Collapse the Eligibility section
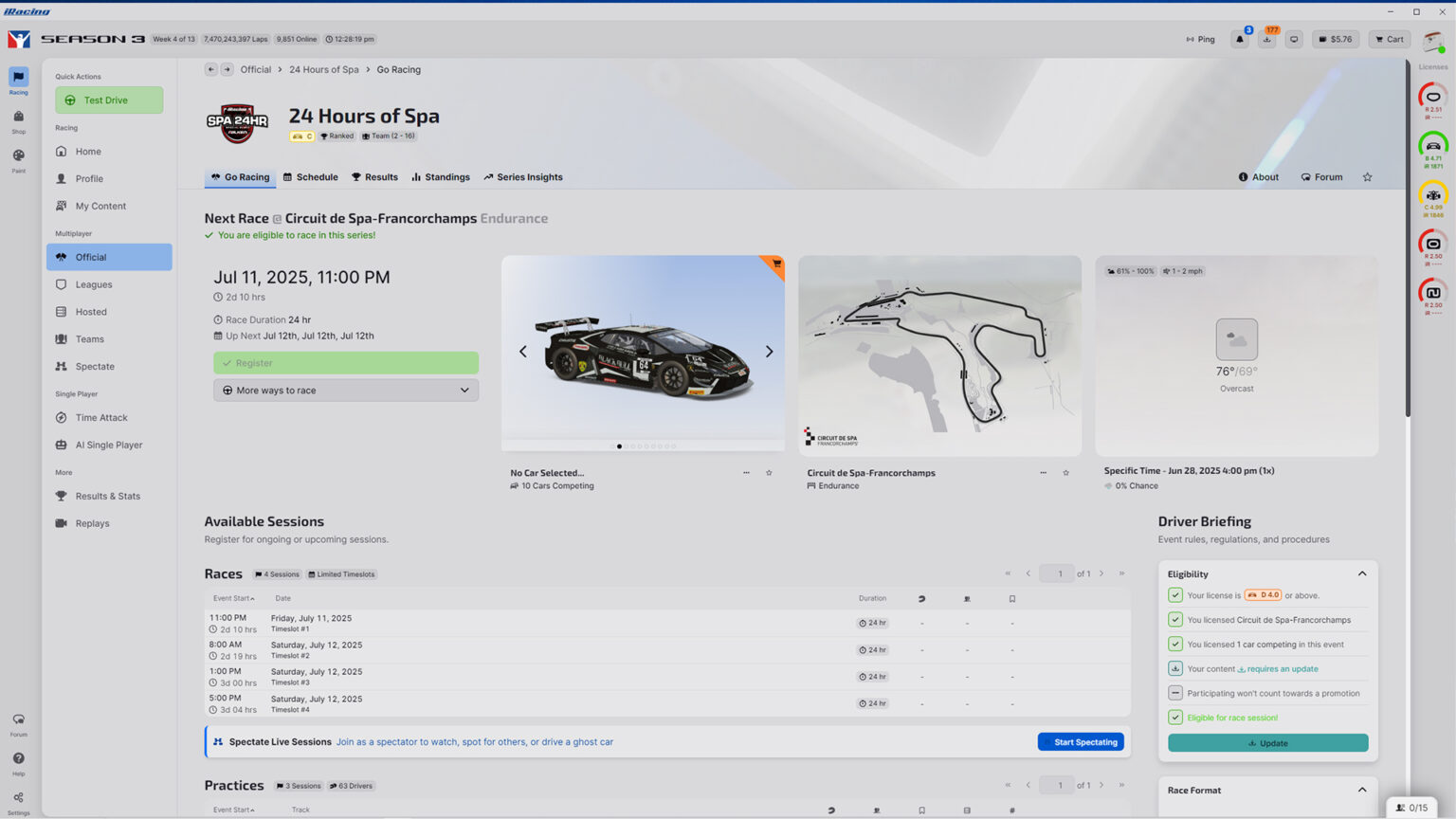This screenshot has height=819, width=1456. [1362, 574]
